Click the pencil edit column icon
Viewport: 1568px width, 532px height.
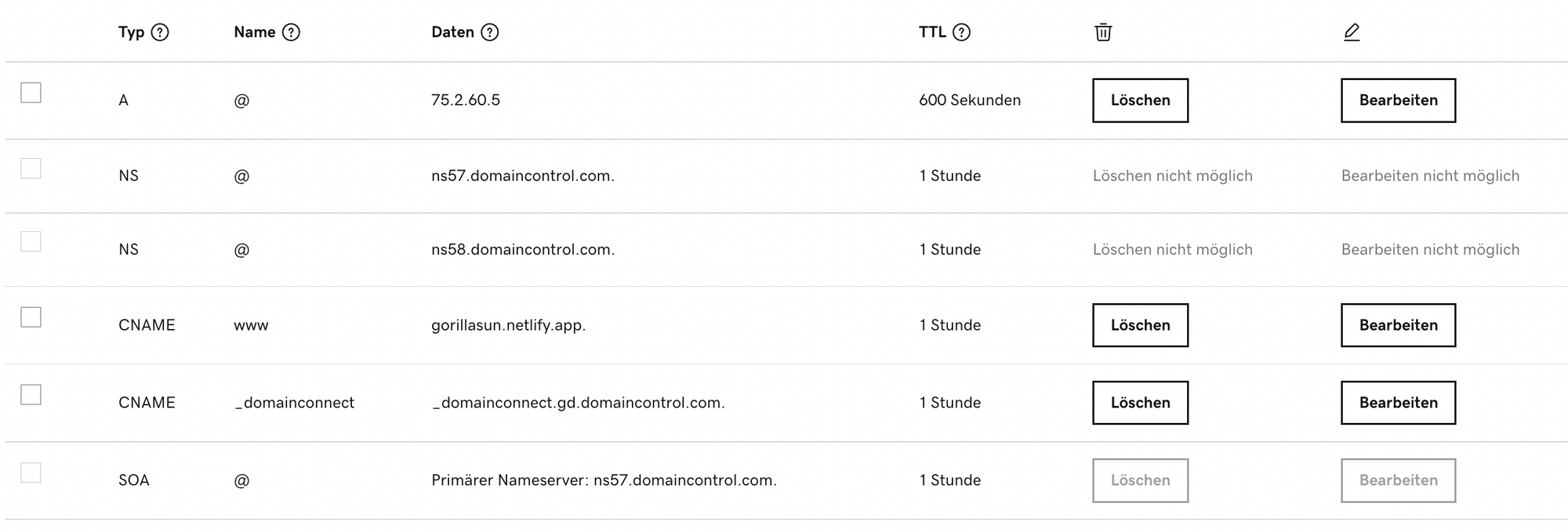point(1352,32)
